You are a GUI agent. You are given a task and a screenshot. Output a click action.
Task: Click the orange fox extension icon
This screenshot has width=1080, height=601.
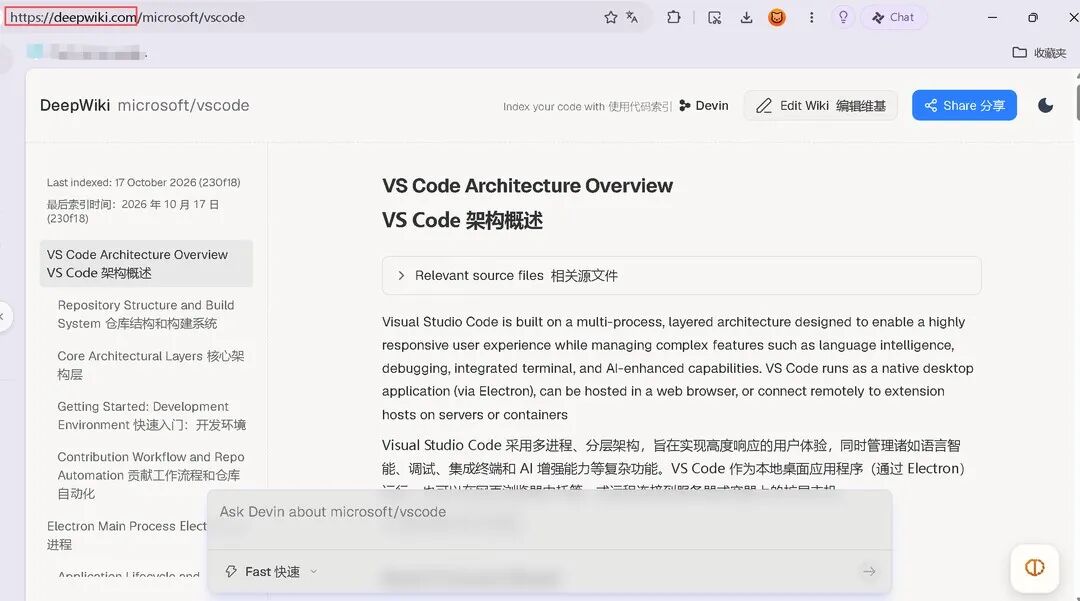point(777,18)
